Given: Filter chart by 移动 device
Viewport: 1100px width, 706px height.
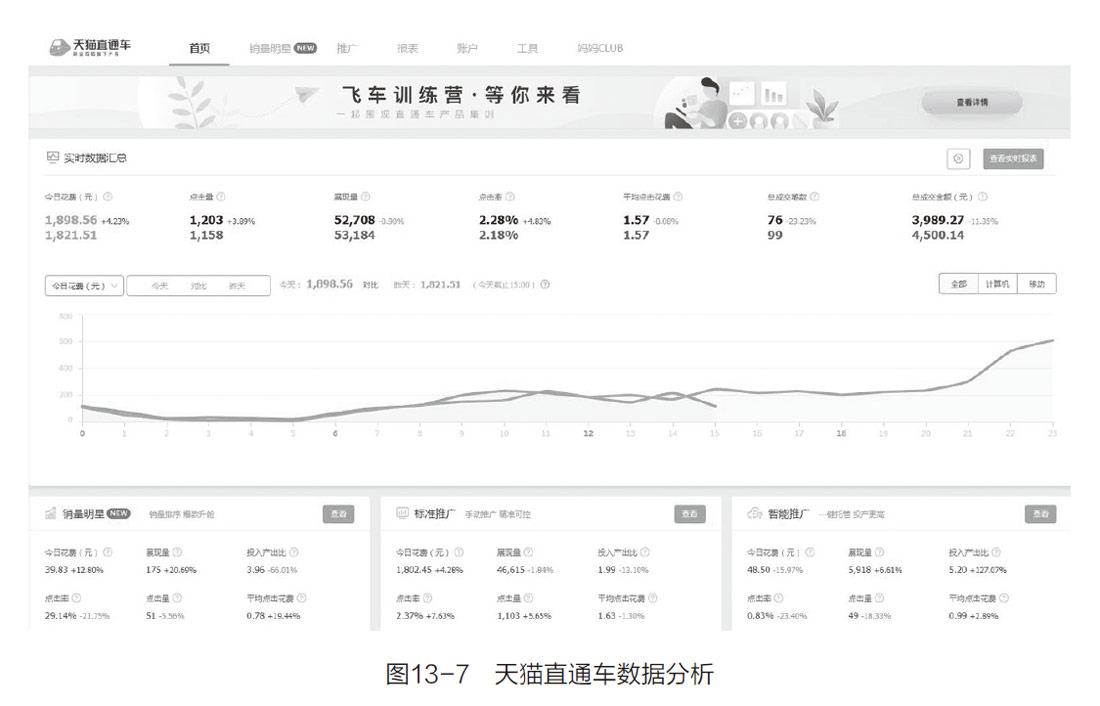Looking at the screenshot, I should pos(1036,284).
